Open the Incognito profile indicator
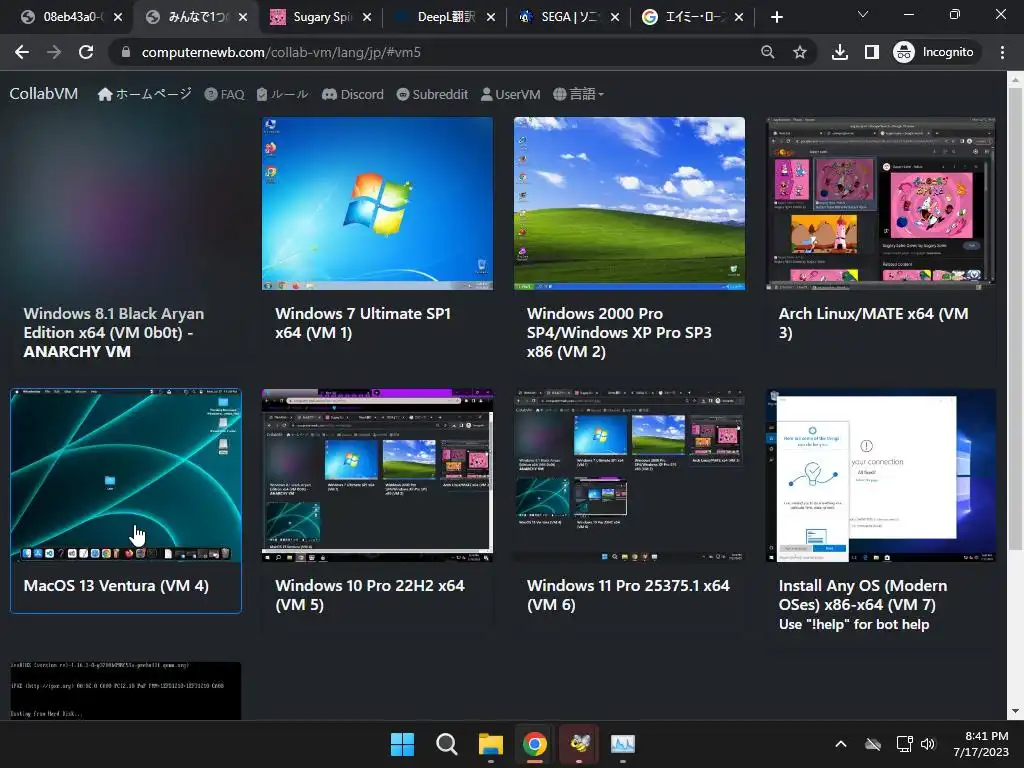Viewport: 1024px width, 768px height. tap(934, 52)
